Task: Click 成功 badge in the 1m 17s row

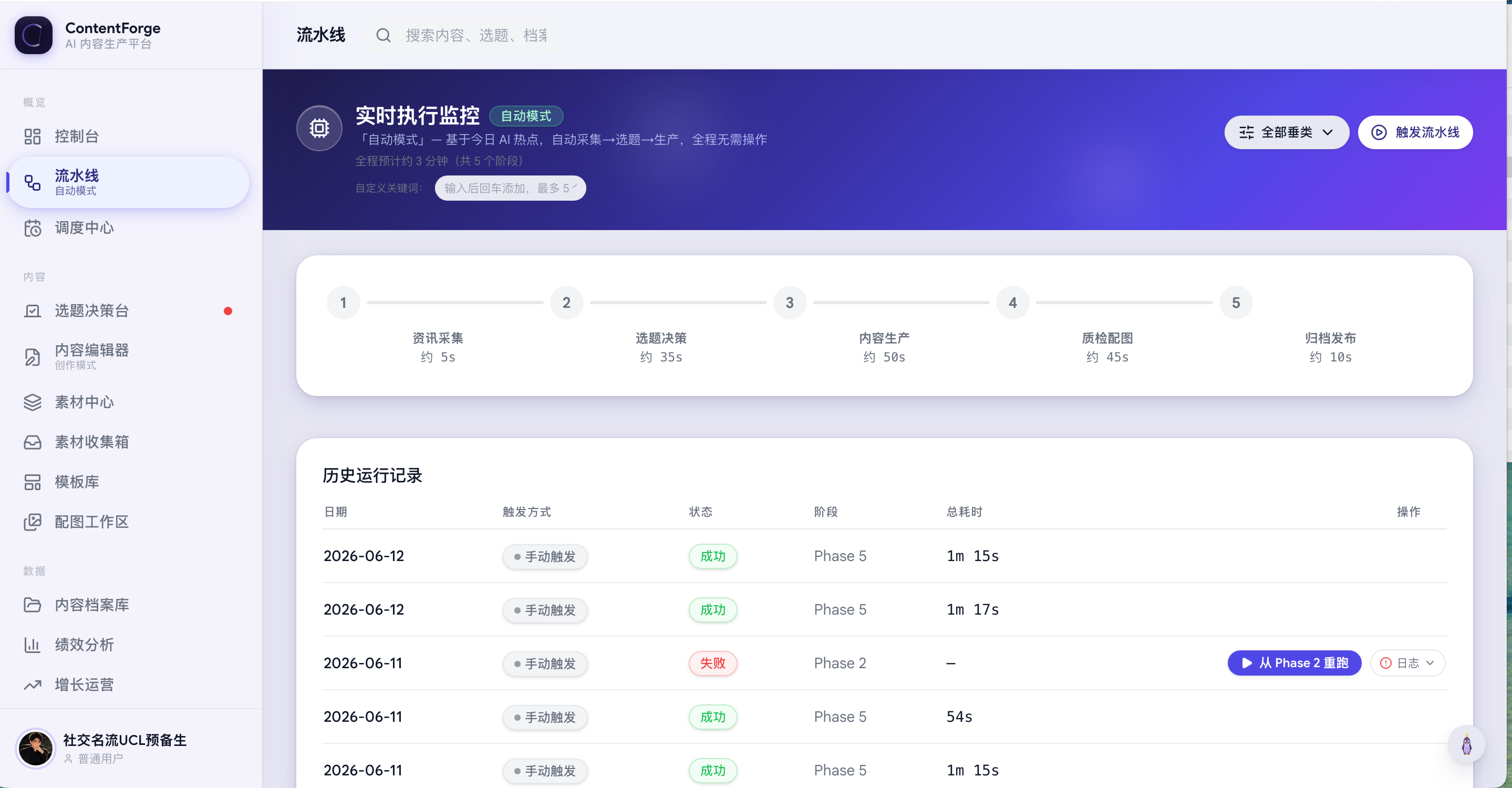Action: pyautogui.click(x=712, y=609)
